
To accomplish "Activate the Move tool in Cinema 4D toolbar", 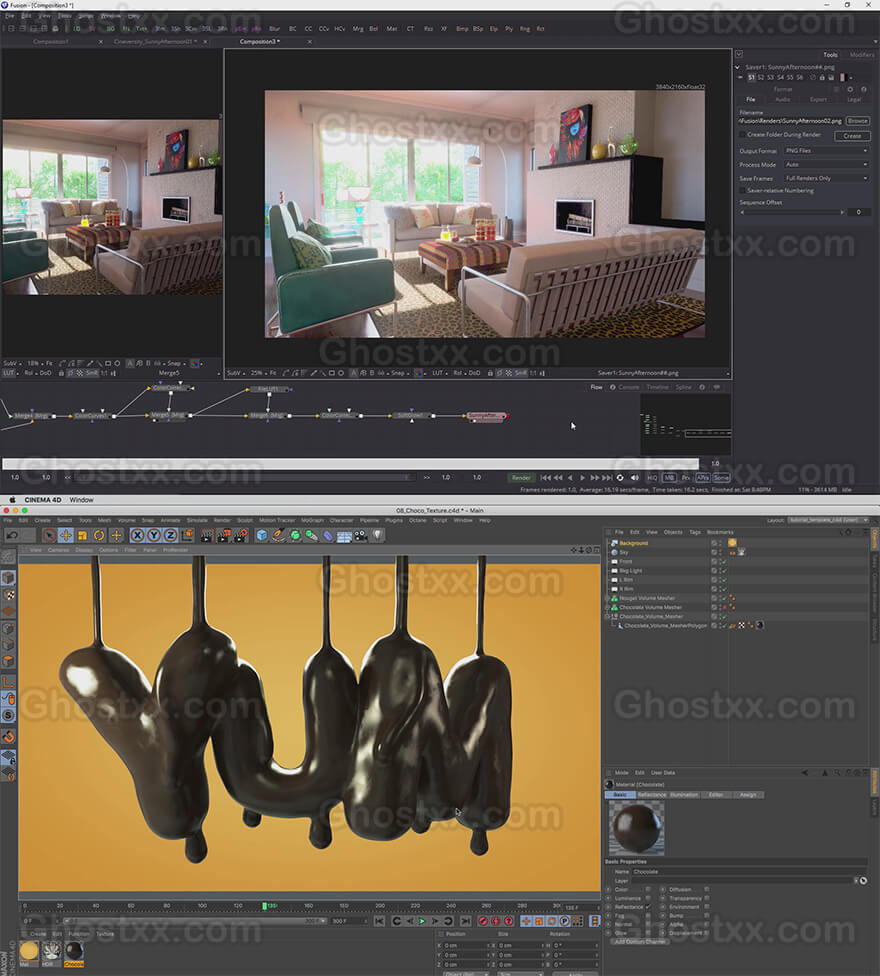I will coord(66,535).
